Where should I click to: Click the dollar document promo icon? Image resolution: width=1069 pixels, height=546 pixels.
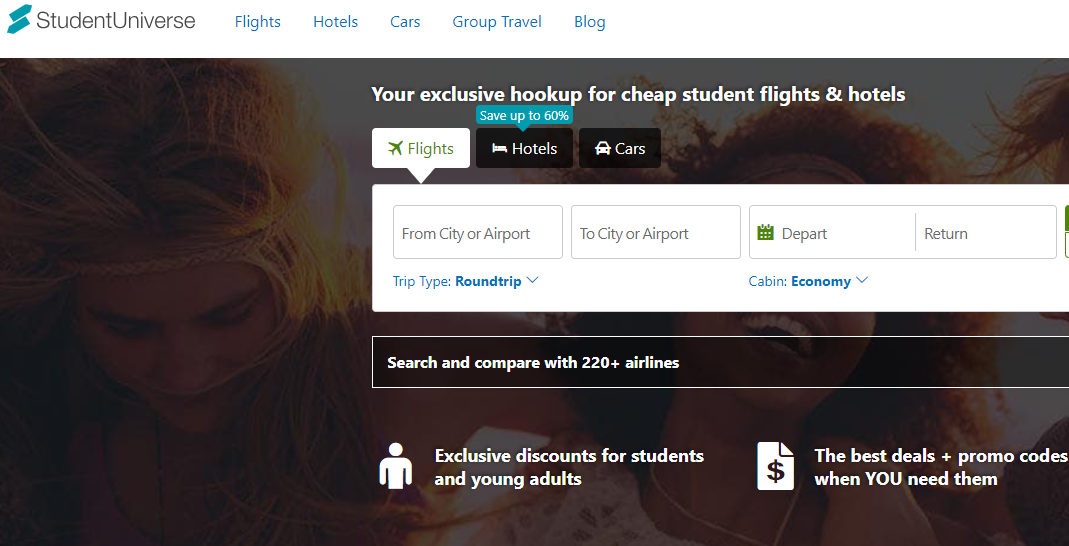775,466
